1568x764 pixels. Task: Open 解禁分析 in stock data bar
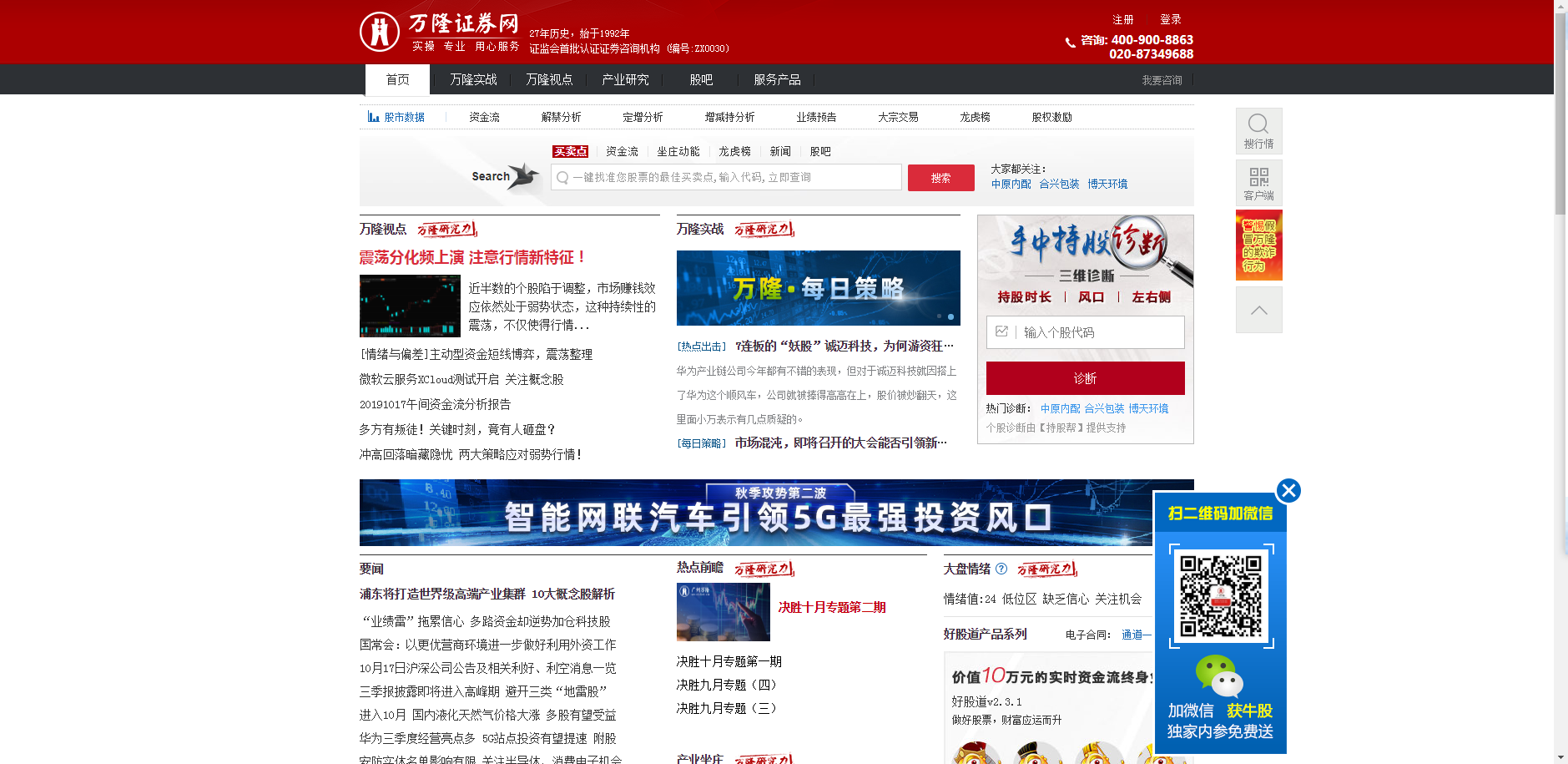pyautogui.click(x=561, y=118)
